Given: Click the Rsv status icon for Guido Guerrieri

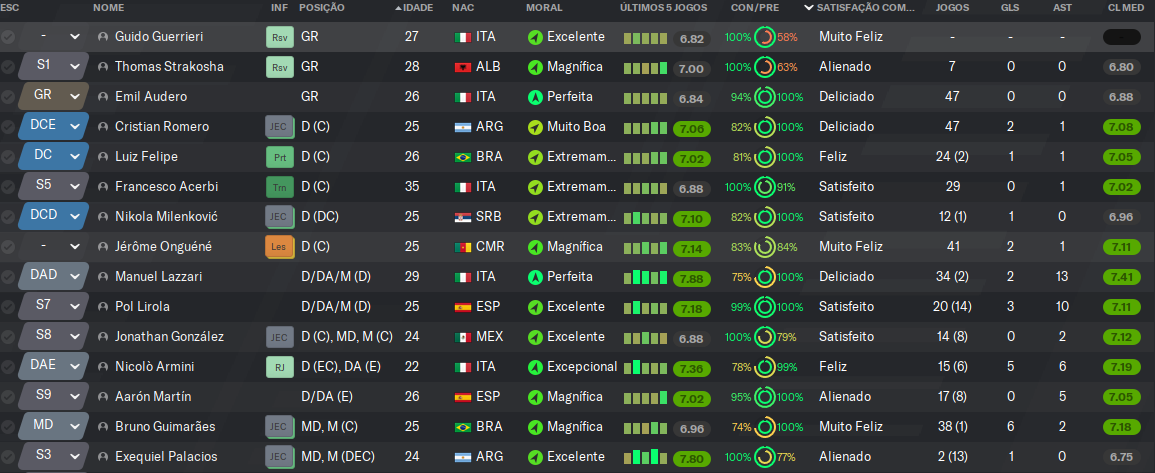Looking at the screenshot, I should (280, 37).
